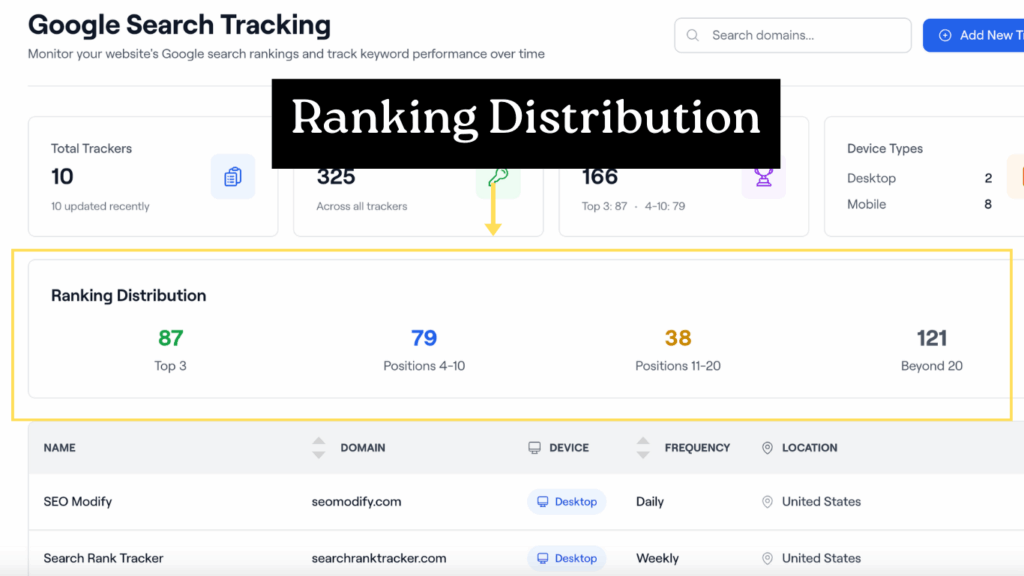Click location pin icon in SEO Modify row
The width and height of the screenshot is (1024, 576).
[767, 502]
